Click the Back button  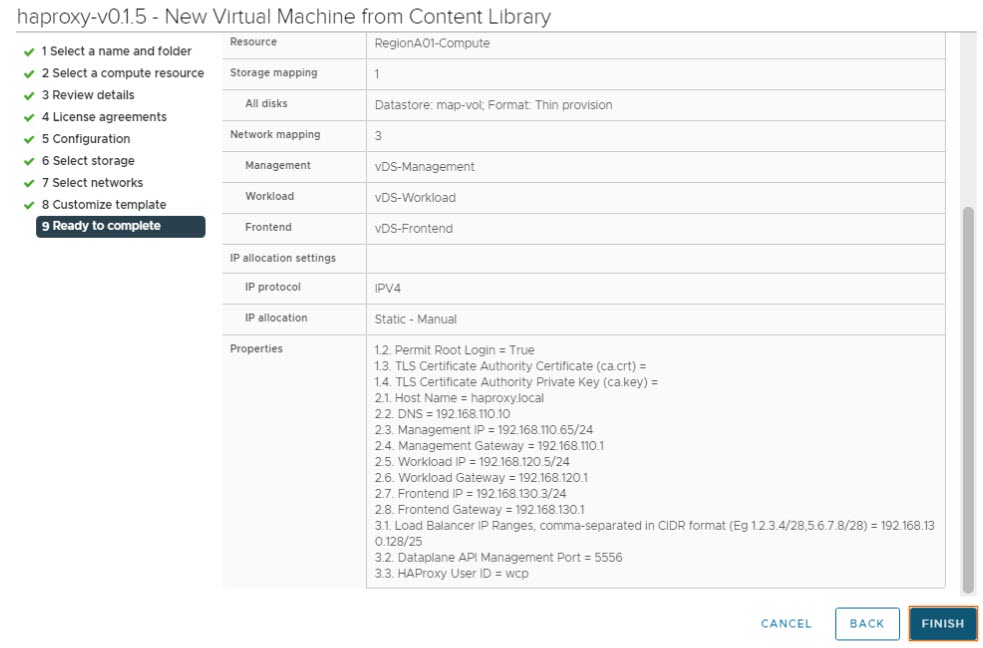(x=866, y=623)
